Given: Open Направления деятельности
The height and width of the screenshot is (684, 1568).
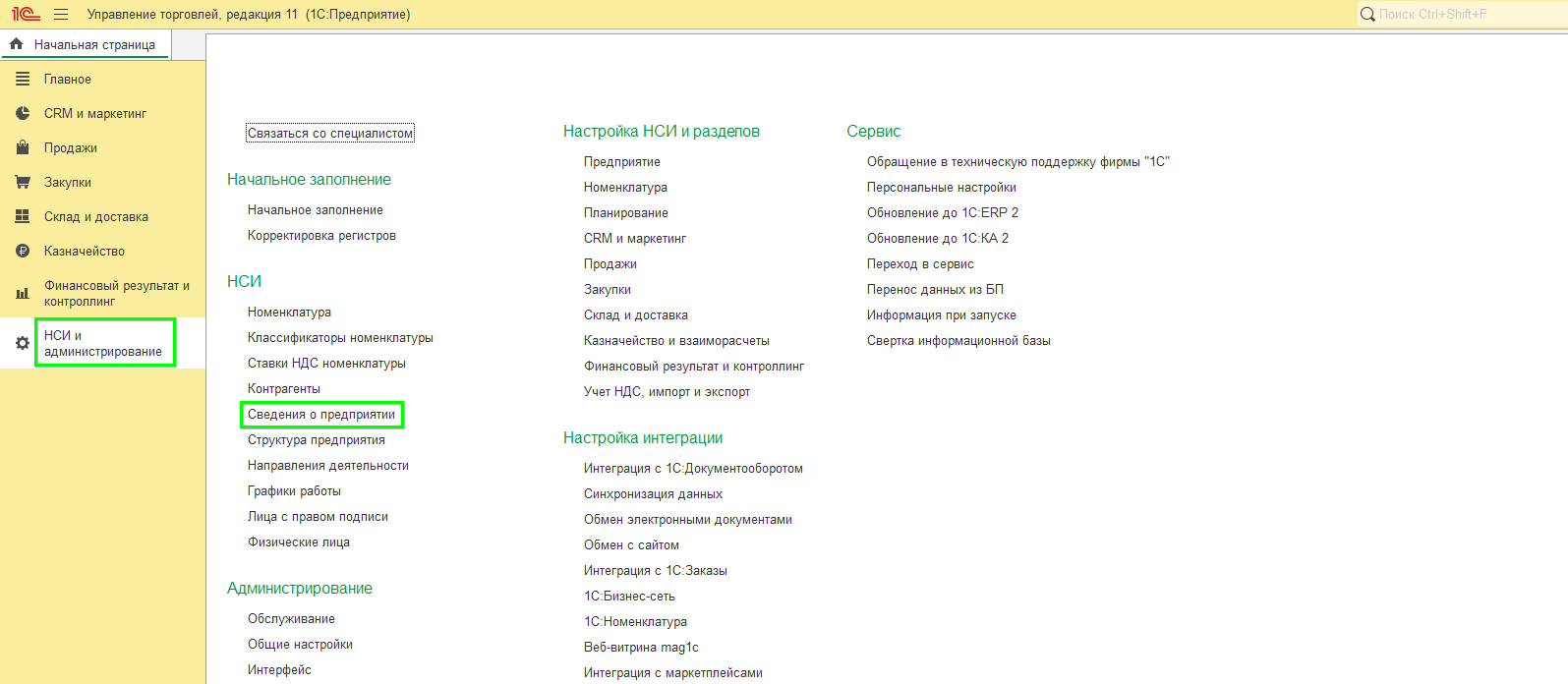Looking at the screenshot, I should coord(328,465).
